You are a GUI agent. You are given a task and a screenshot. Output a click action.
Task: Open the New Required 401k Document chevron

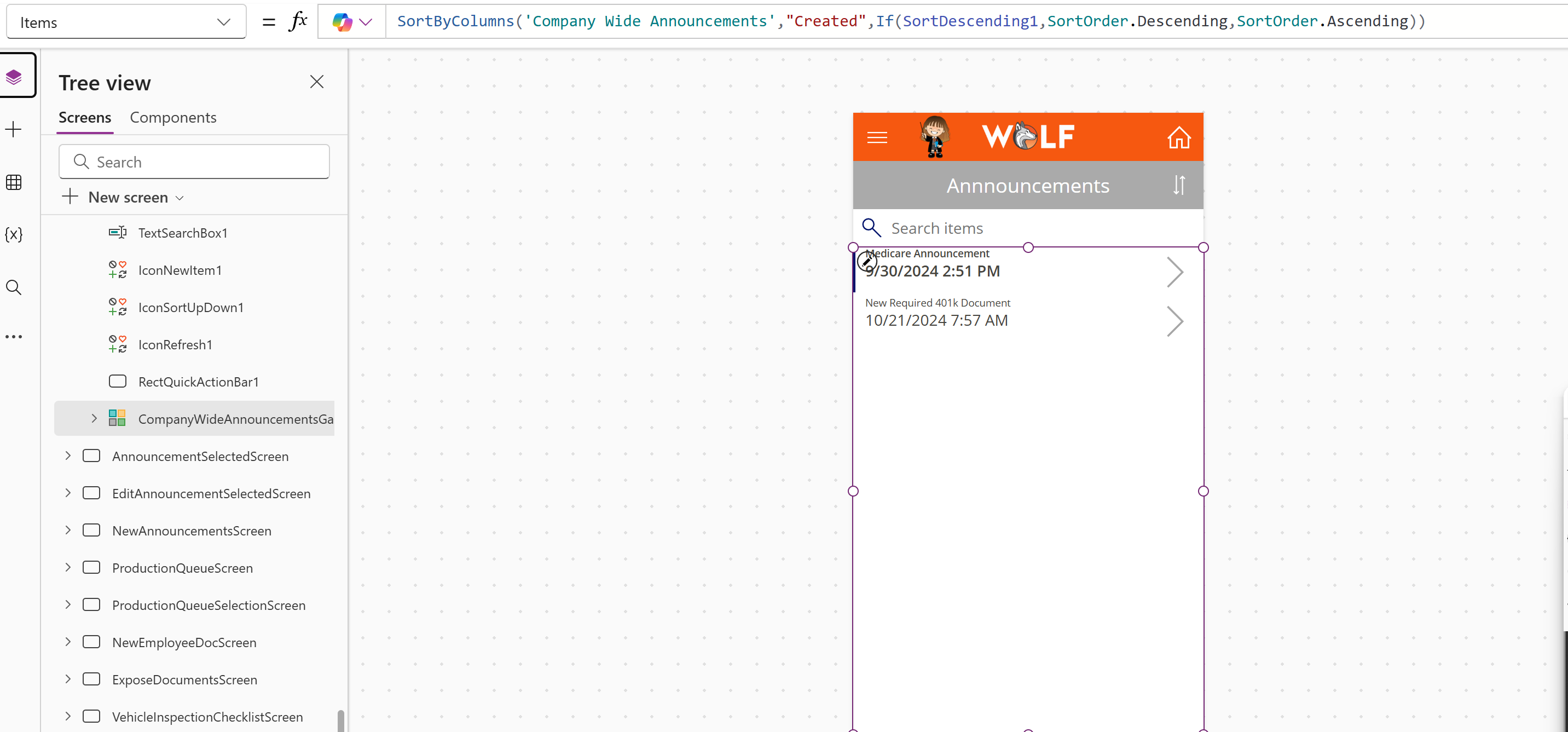coord(1175,321)
